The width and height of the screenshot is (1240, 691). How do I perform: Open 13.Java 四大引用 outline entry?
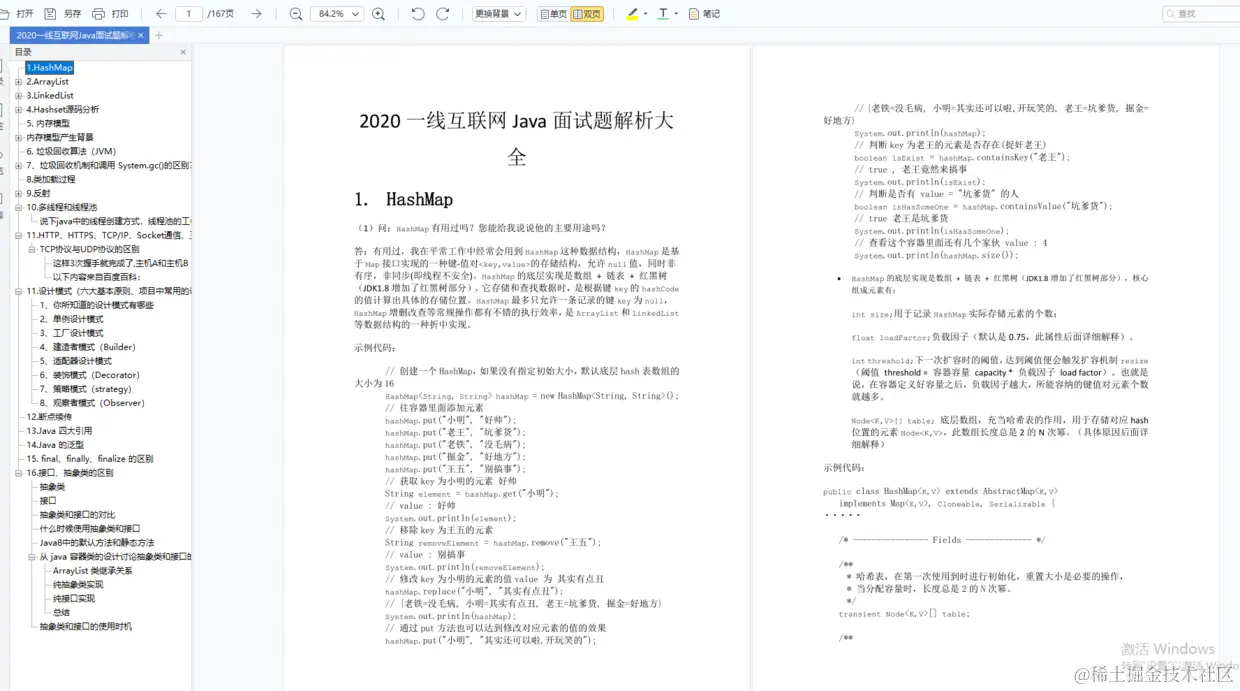[x=58, y=431]
